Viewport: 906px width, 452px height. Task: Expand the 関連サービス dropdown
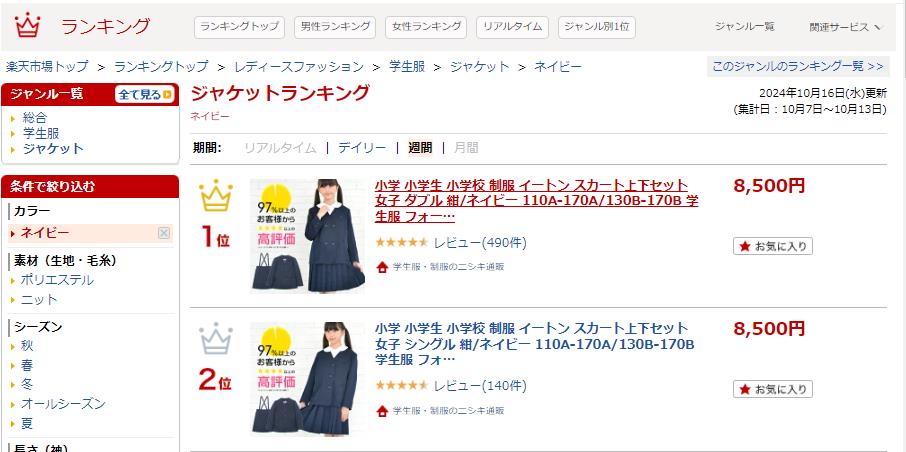coord(845,27)
